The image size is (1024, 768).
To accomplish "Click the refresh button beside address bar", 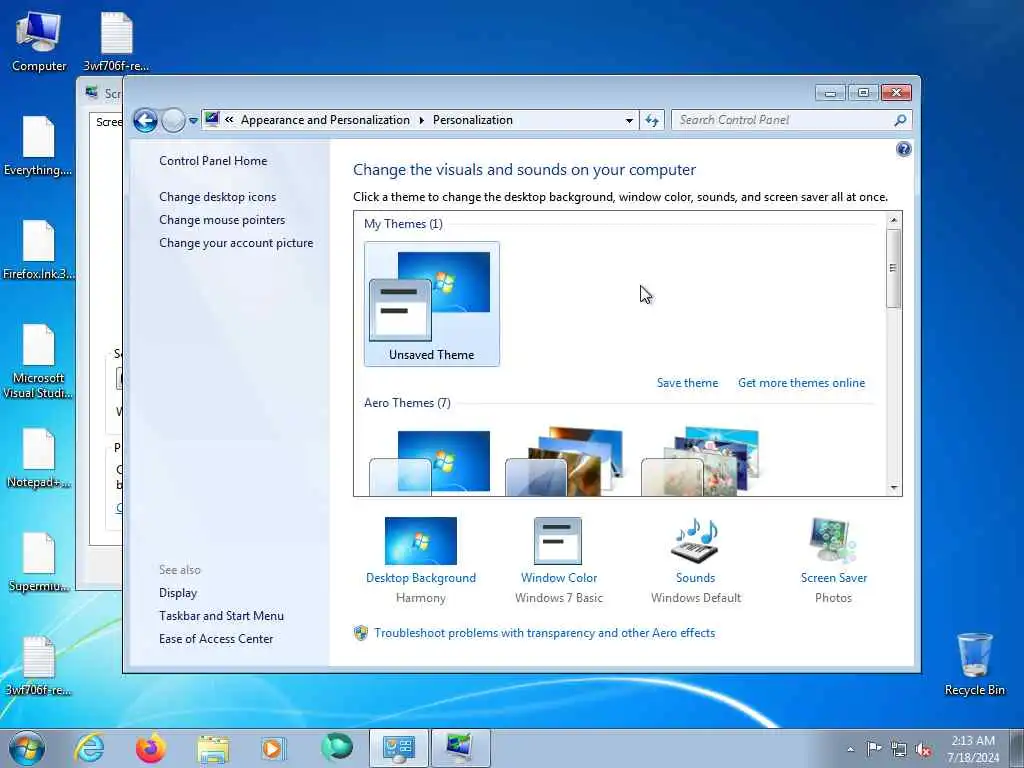I will [652, 120].
